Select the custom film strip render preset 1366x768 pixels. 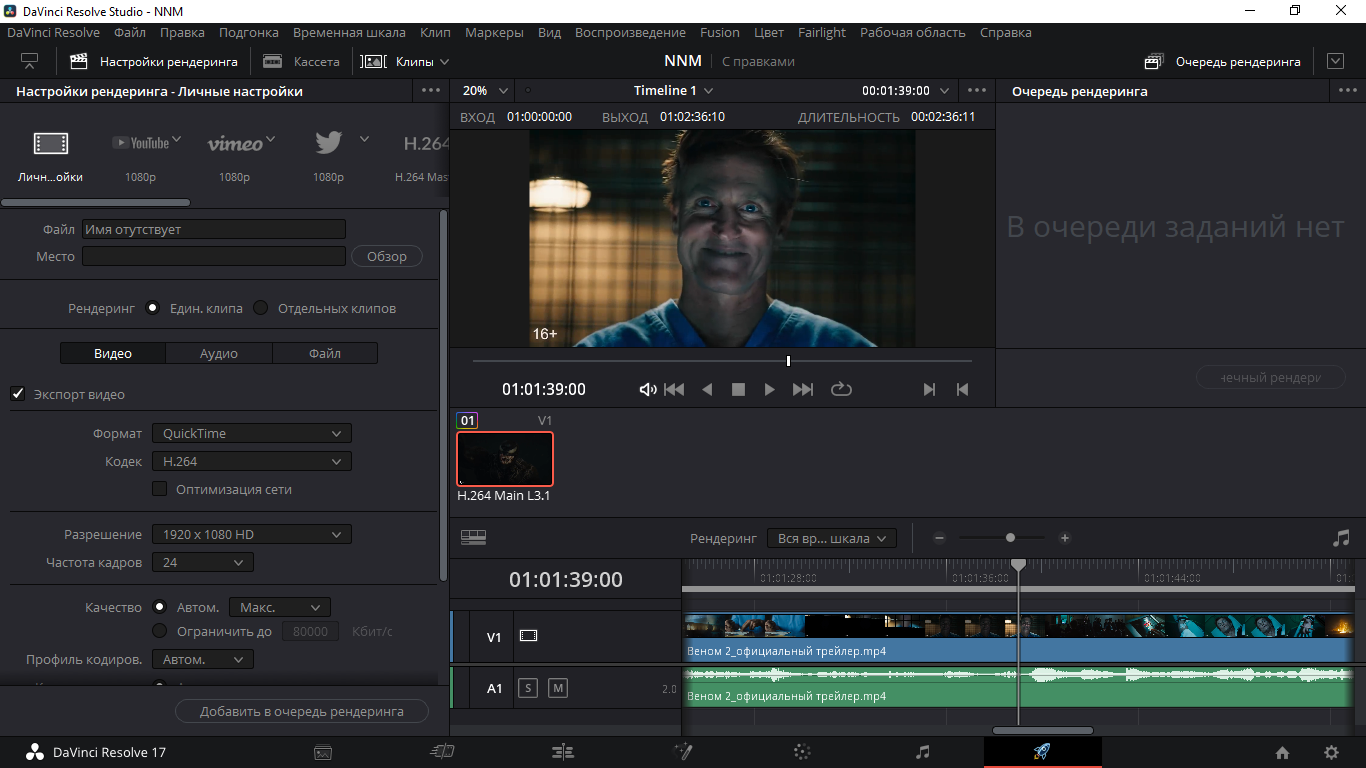(x=51, y=144)
